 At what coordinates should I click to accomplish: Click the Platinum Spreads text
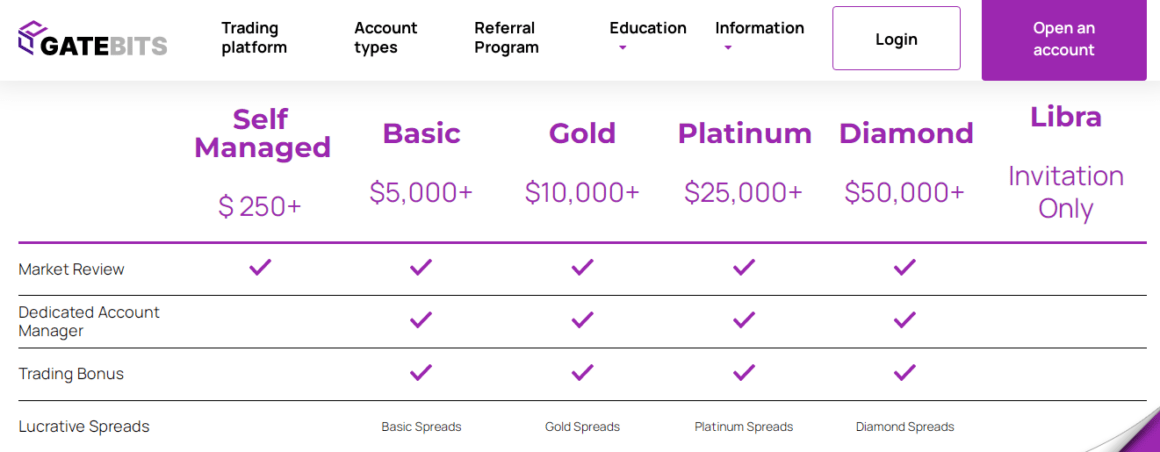click(743, 427)
